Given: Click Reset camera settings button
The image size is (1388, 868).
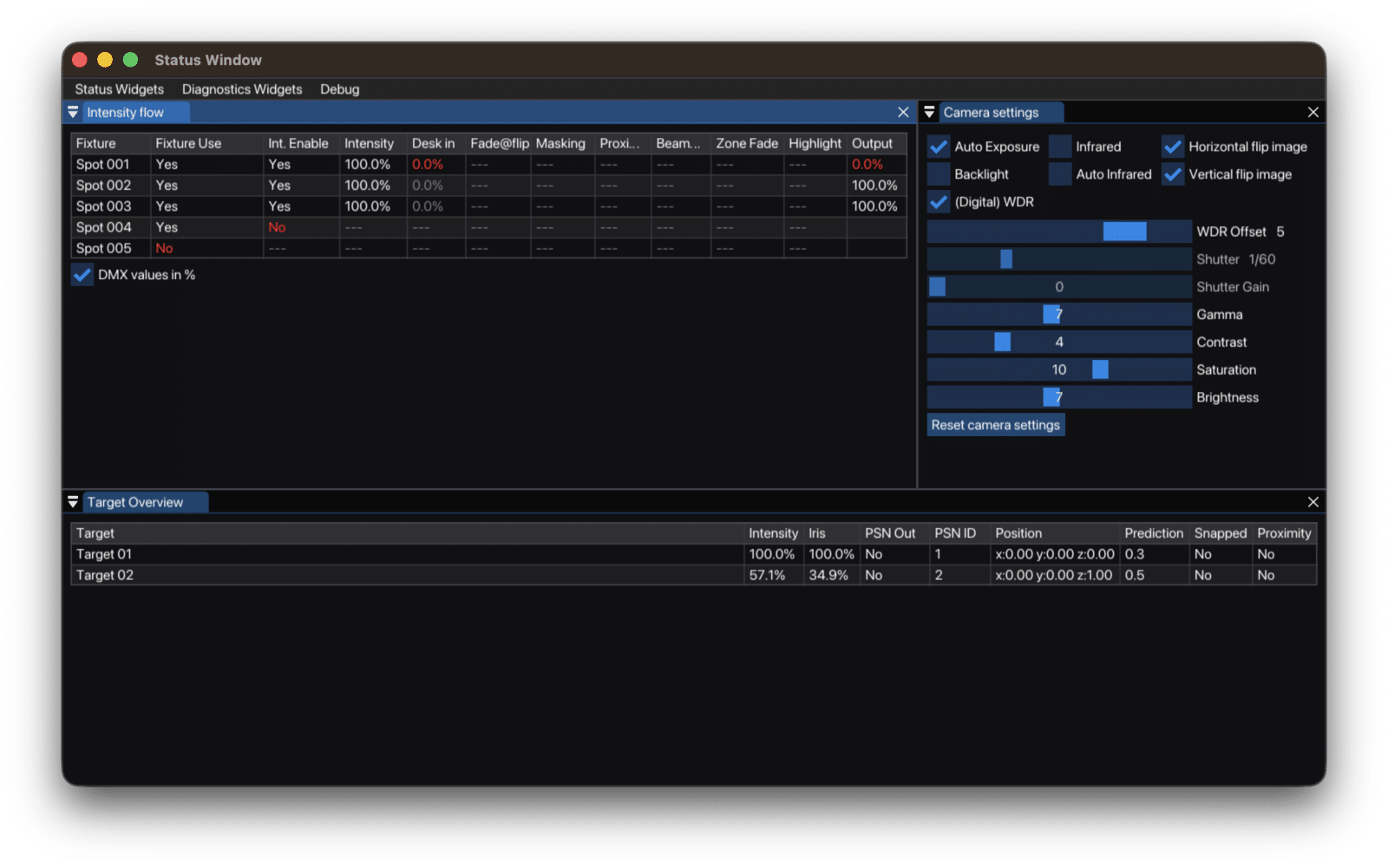Looking at the screenshot, I should point(996,425).
